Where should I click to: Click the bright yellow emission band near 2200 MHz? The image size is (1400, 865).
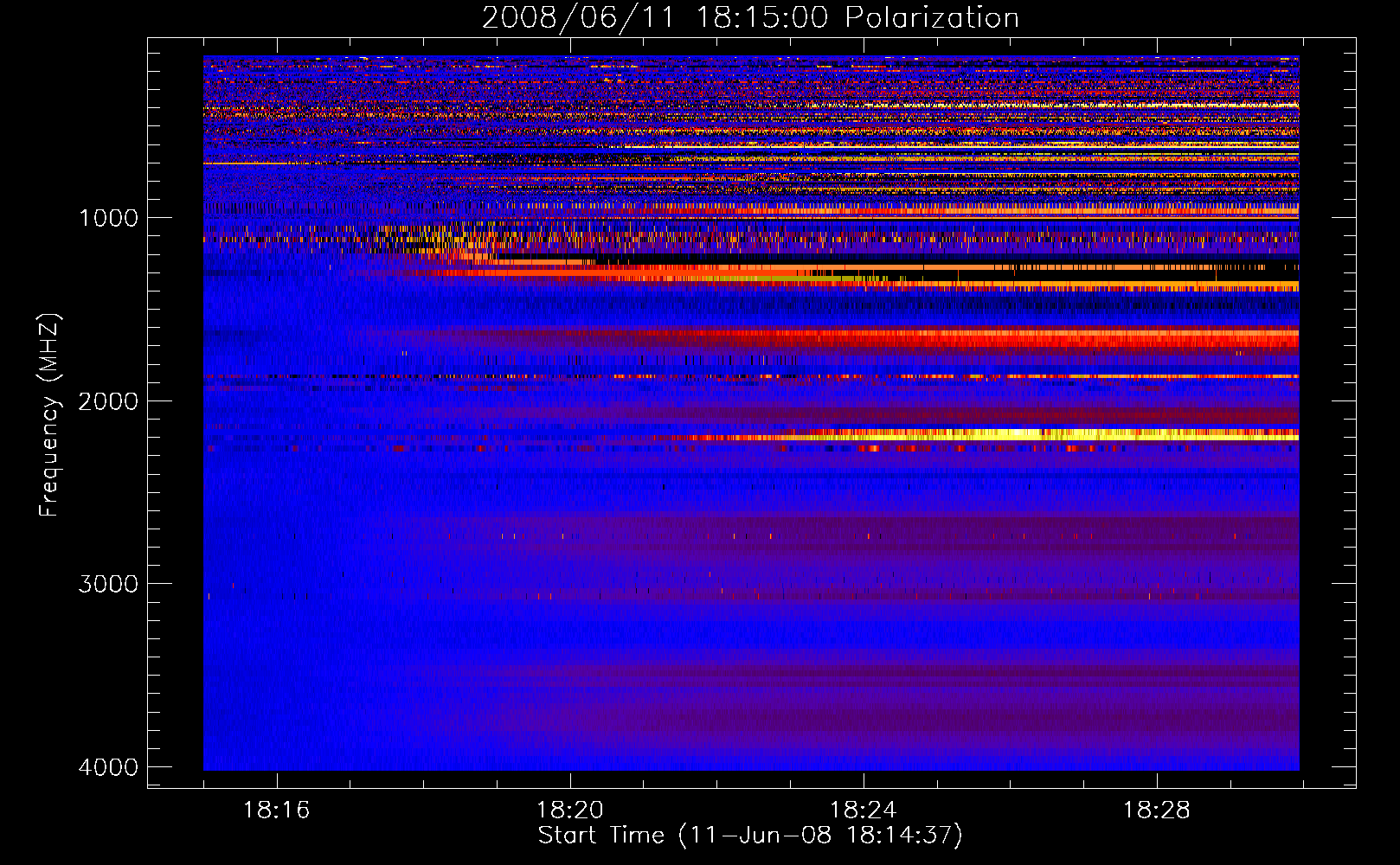(x=1038, y=434)
